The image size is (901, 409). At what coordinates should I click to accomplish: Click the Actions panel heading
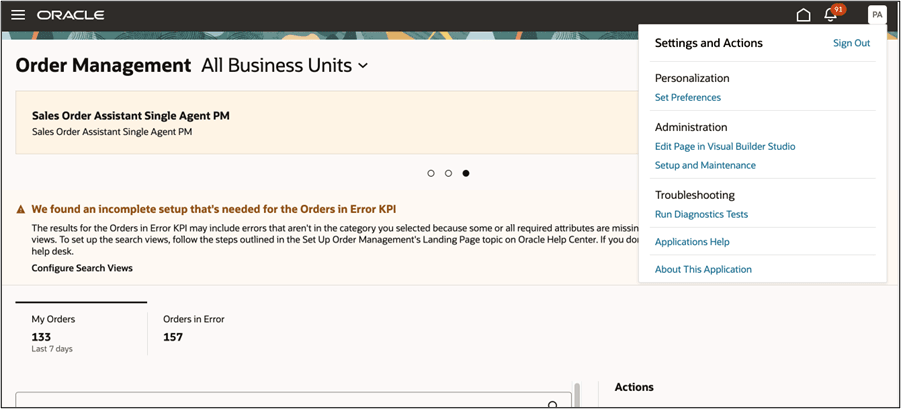pyautogui.click(x=634, y=387)
